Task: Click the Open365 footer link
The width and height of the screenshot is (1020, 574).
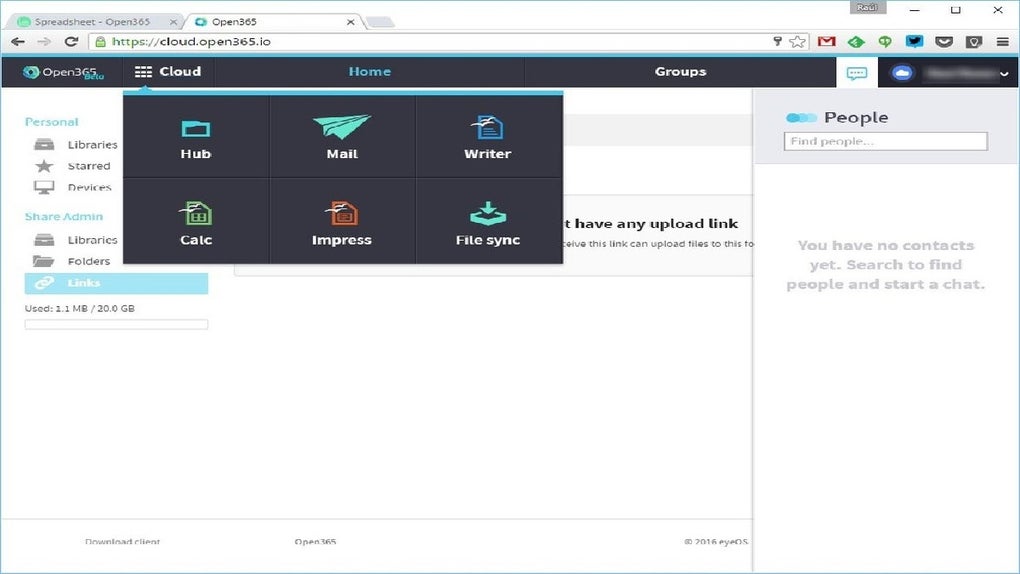Action: click(315, 541)
